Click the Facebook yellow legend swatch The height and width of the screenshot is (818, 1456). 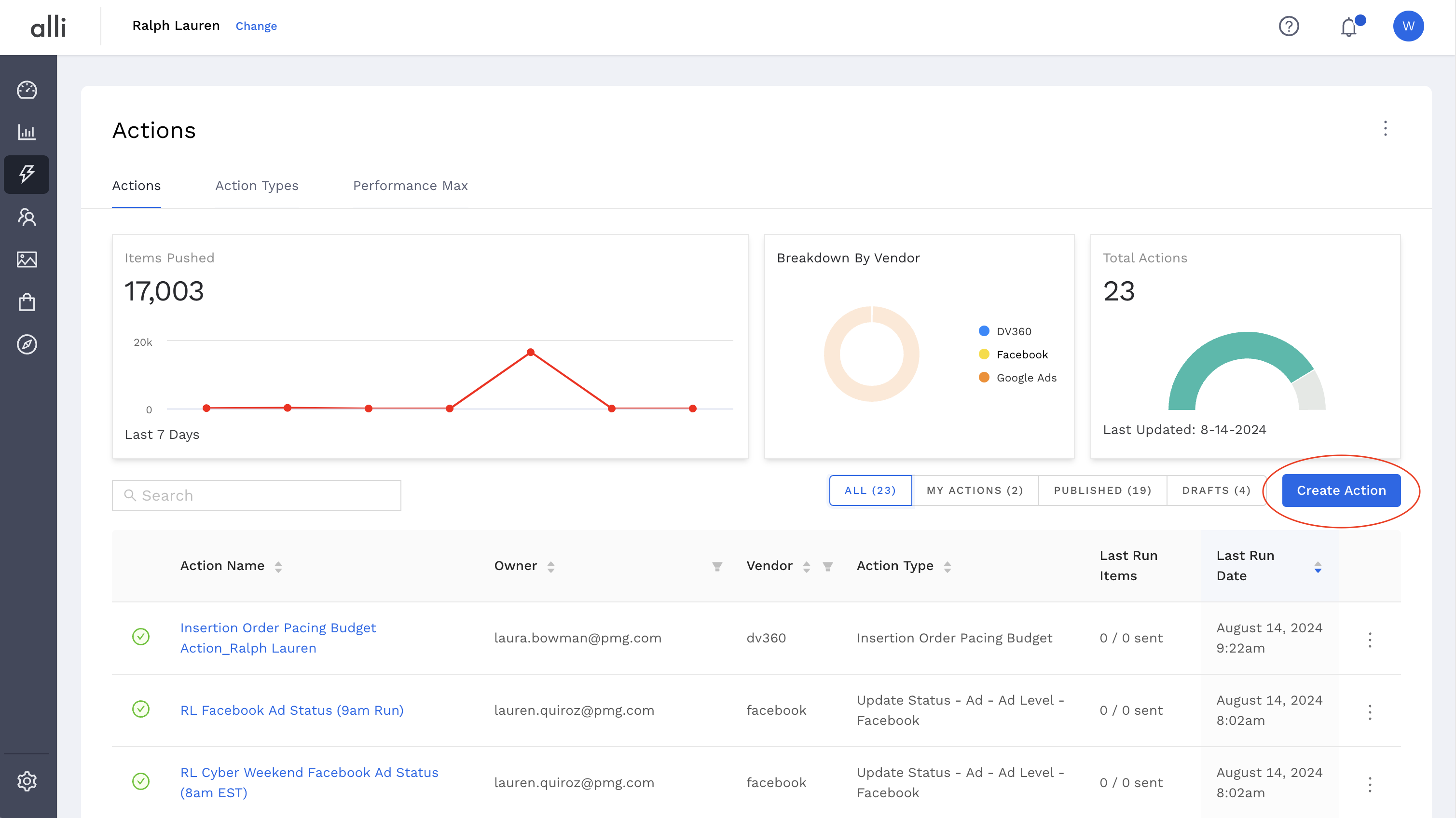(984, 354)
